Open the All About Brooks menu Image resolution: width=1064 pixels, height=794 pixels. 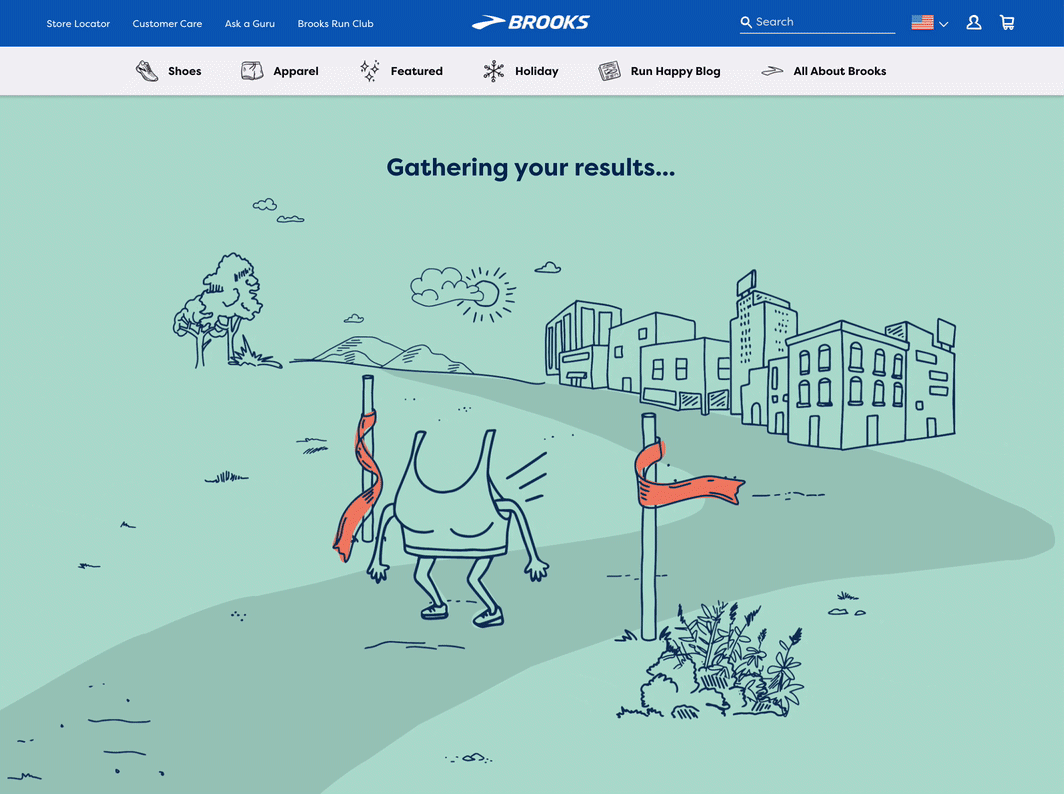(839, 71)
